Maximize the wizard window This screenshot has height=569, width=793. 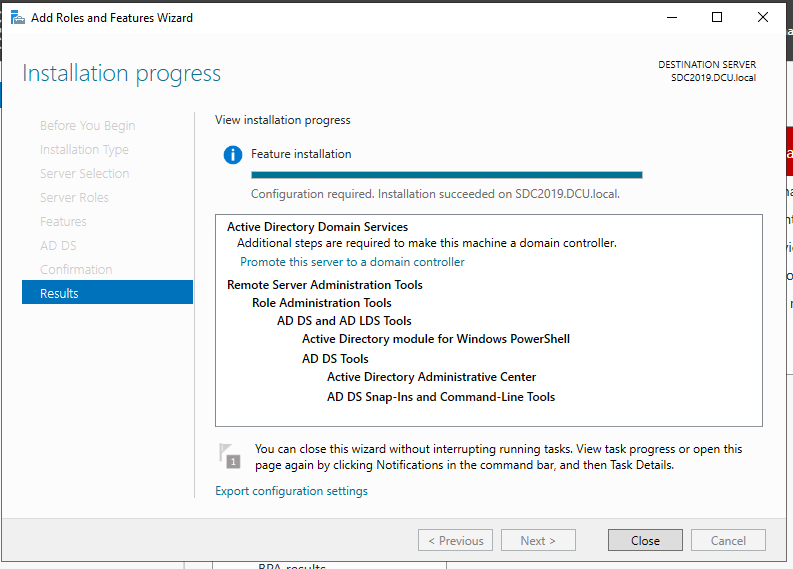[x=717, y=17]
